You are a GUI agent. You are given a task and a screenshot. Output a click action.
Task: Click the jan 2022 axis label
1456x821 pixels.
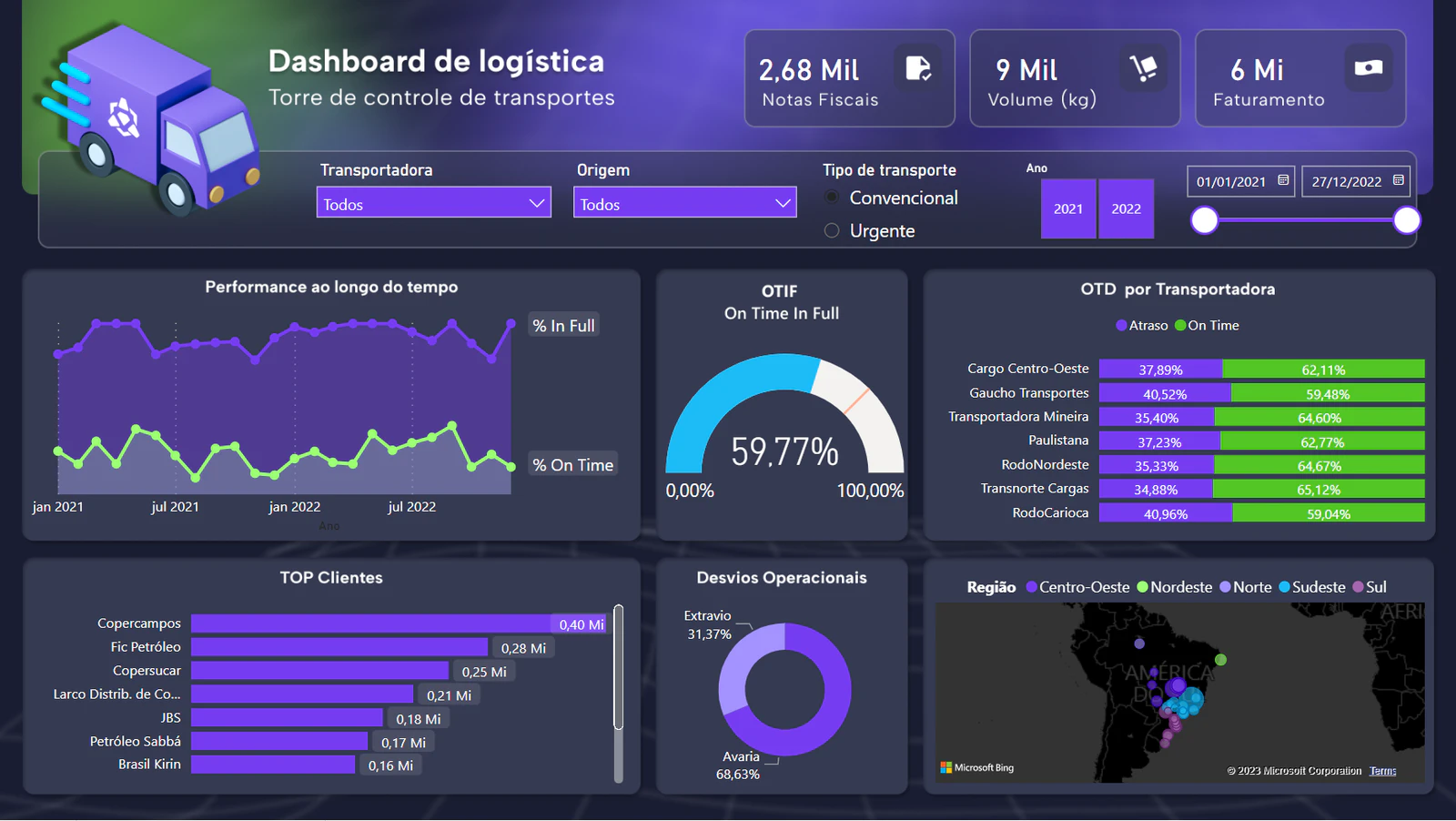coord(295,507)
